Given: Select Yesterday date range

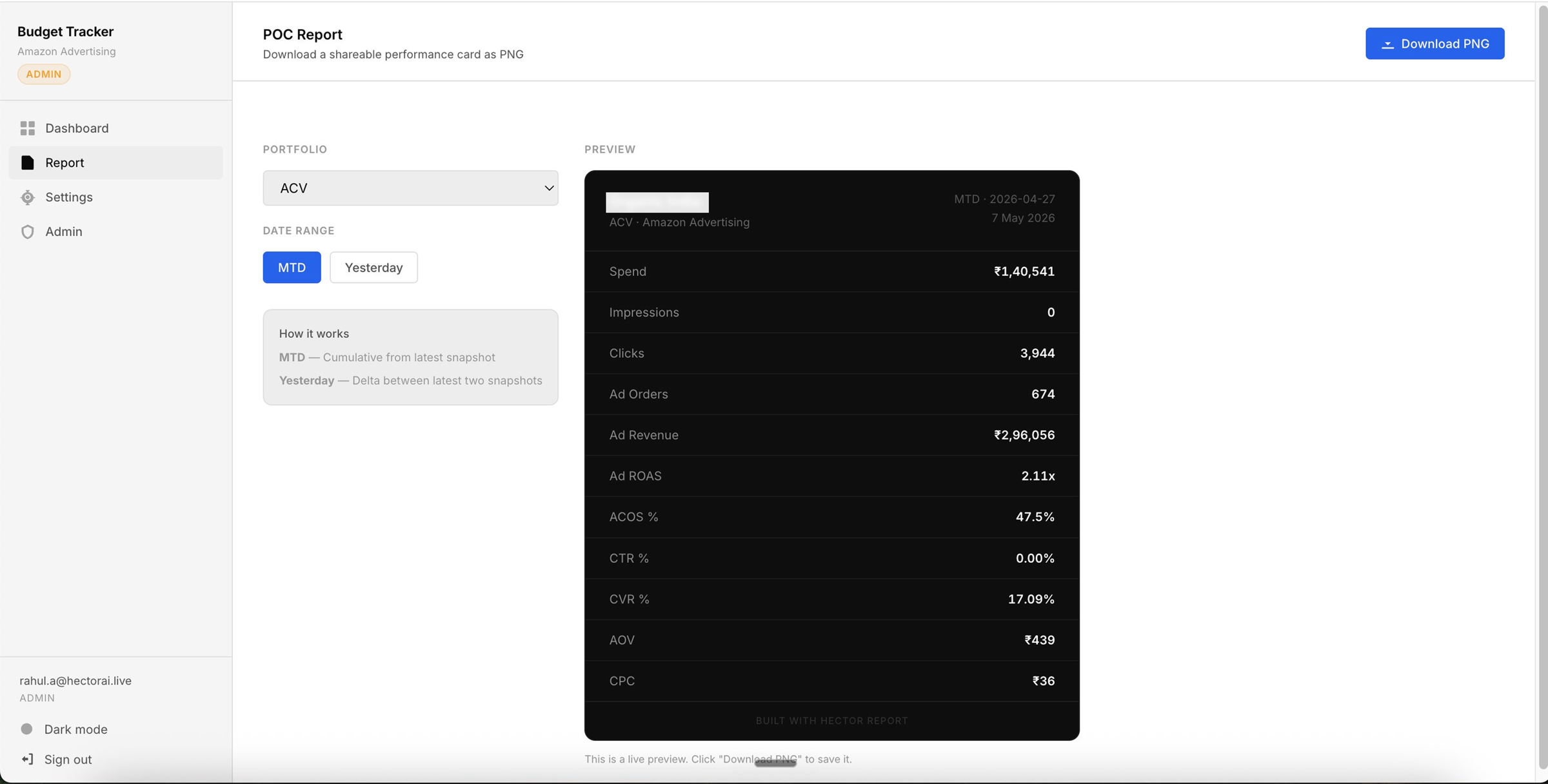Looking at the screenshot, I should point(373,268).
